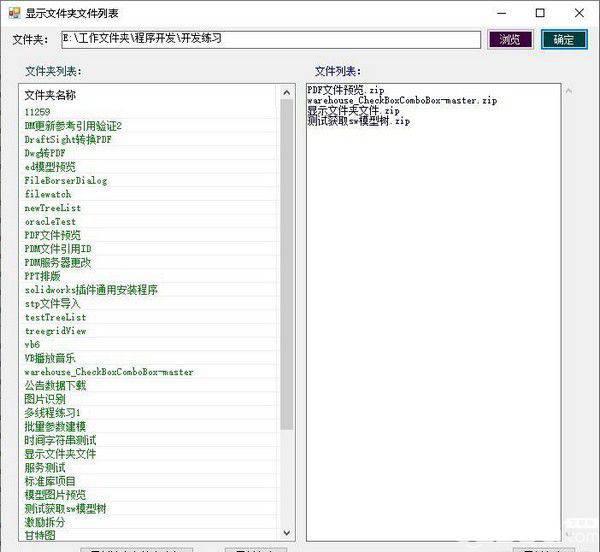
Task: Select folder PPT排版
Action: click(42, 276)
